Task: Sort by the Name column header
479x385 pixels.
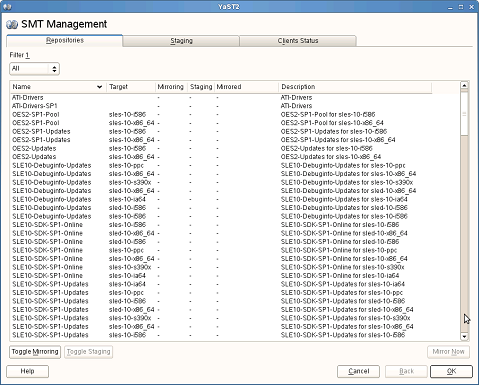Action: click(57, 87)
